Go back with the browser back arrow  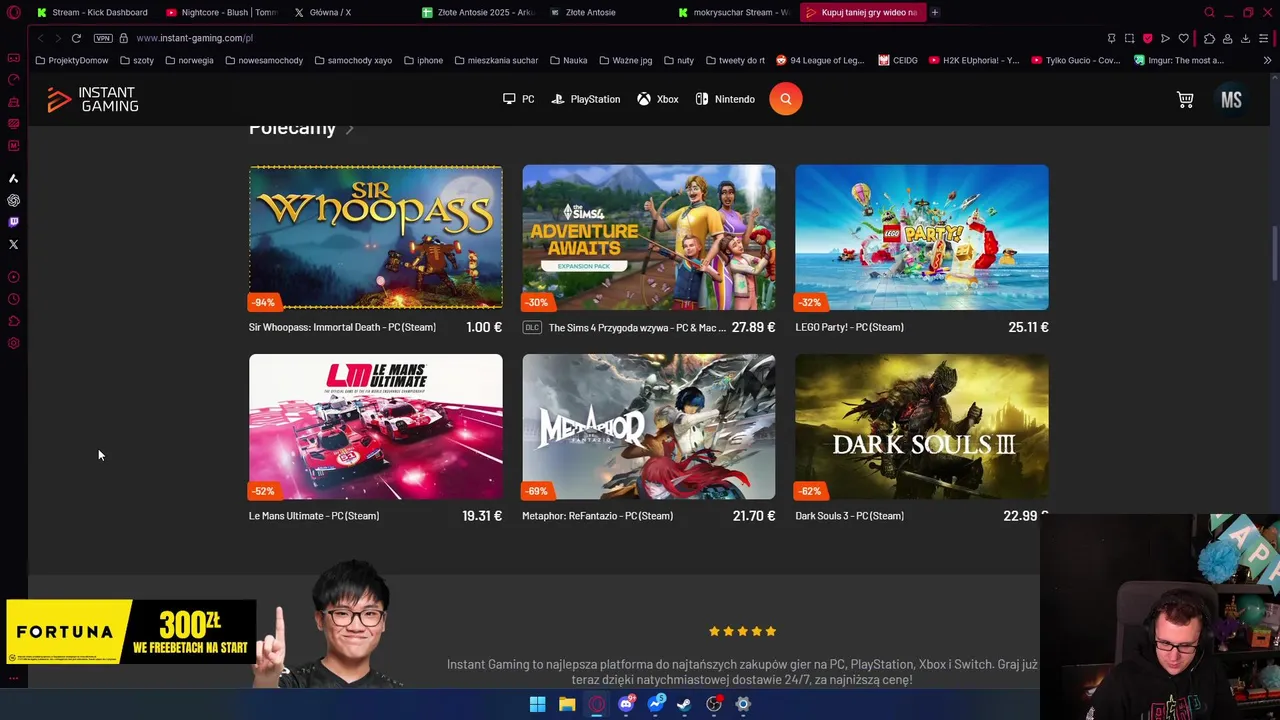click(x=40, y=38)
